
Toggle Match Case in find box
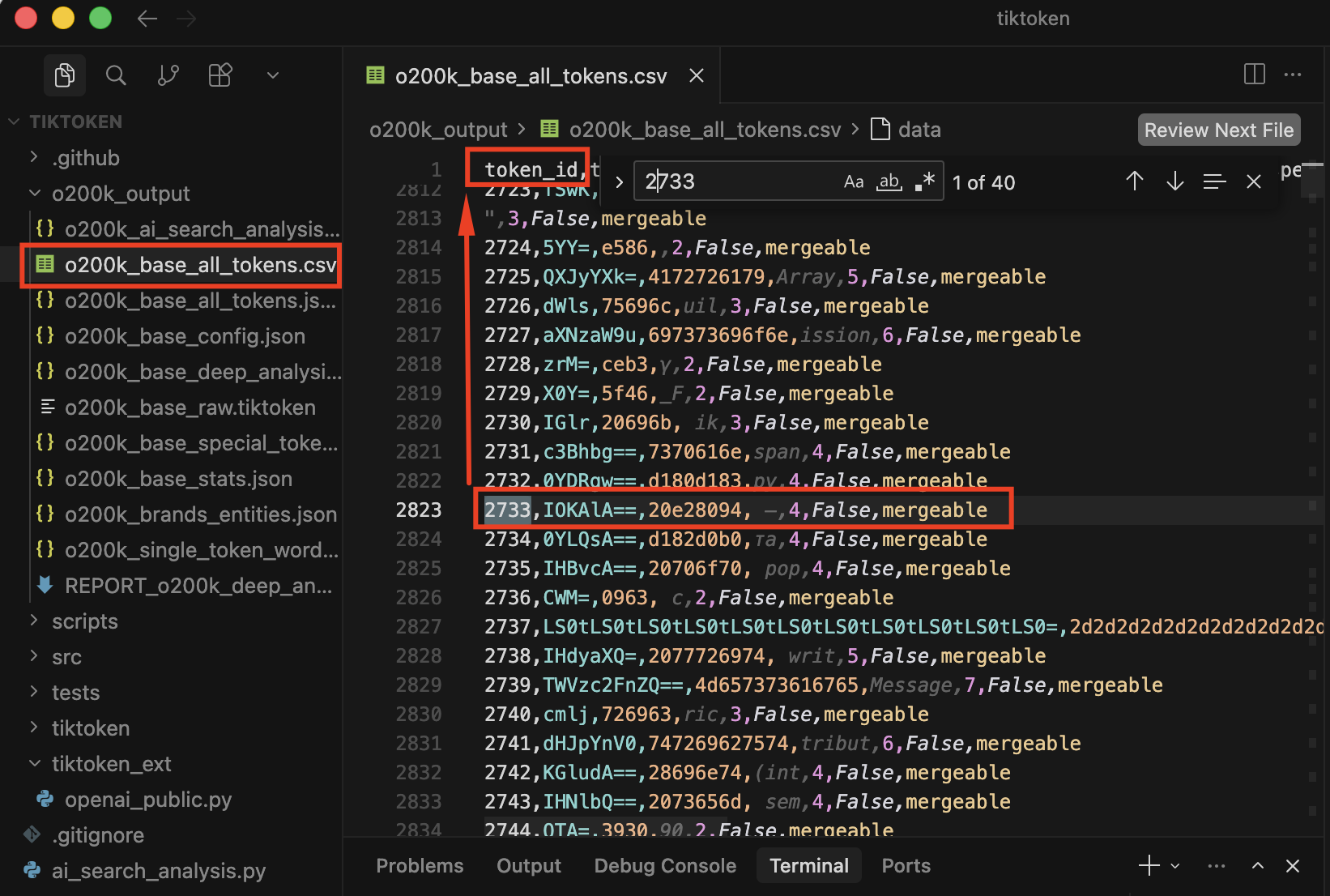[x=854, y=181]
